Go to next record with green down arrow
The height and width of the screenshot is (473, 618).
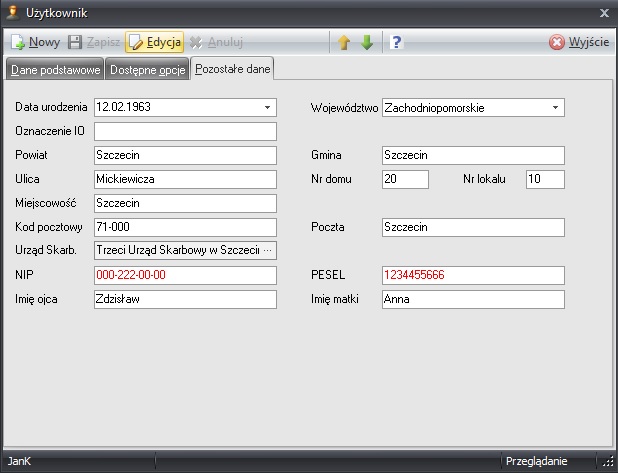tap(367, 42)
